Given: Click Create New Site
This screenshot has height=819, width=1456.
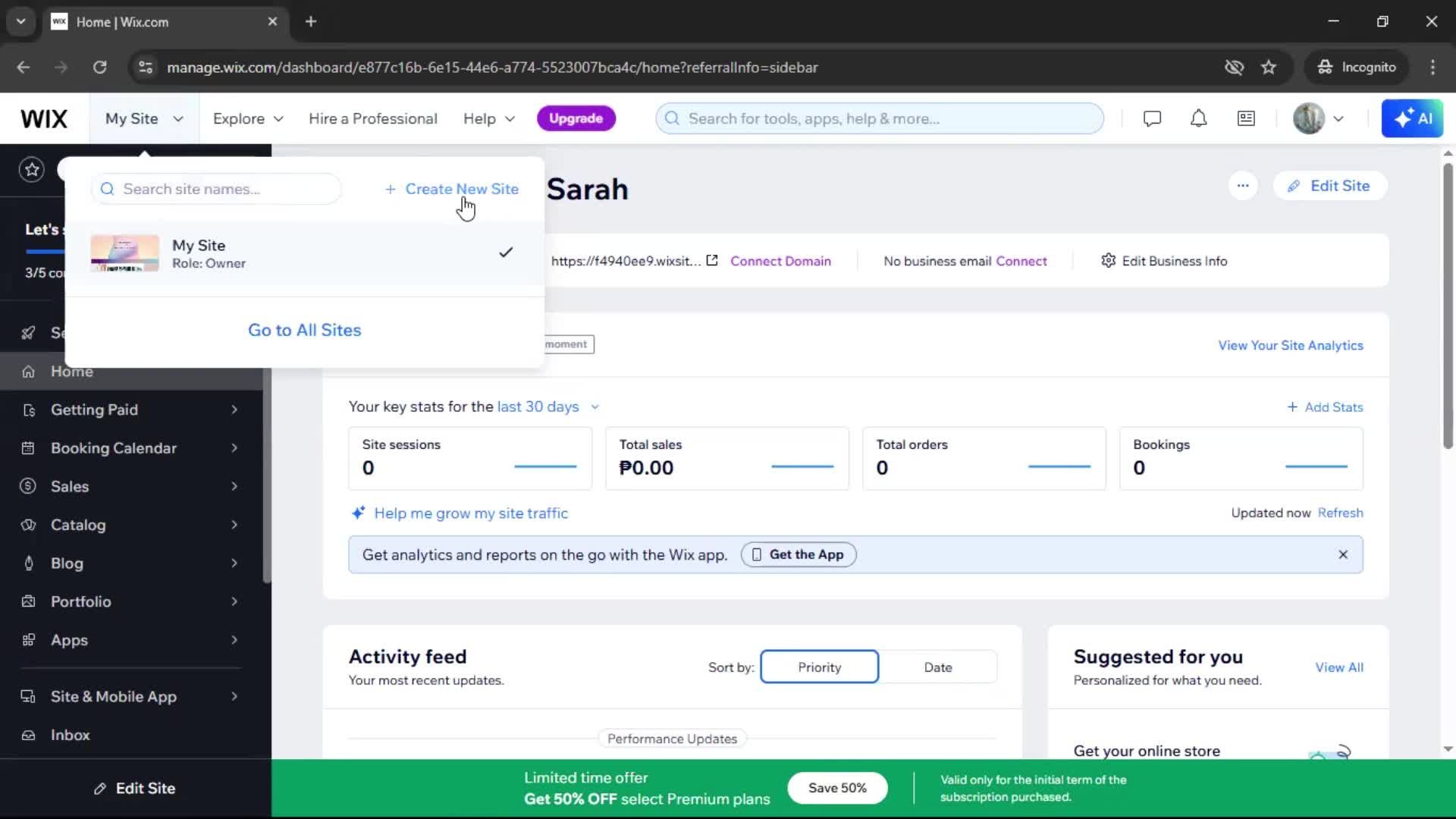Looking at the screenshot, I should [451, 189].
